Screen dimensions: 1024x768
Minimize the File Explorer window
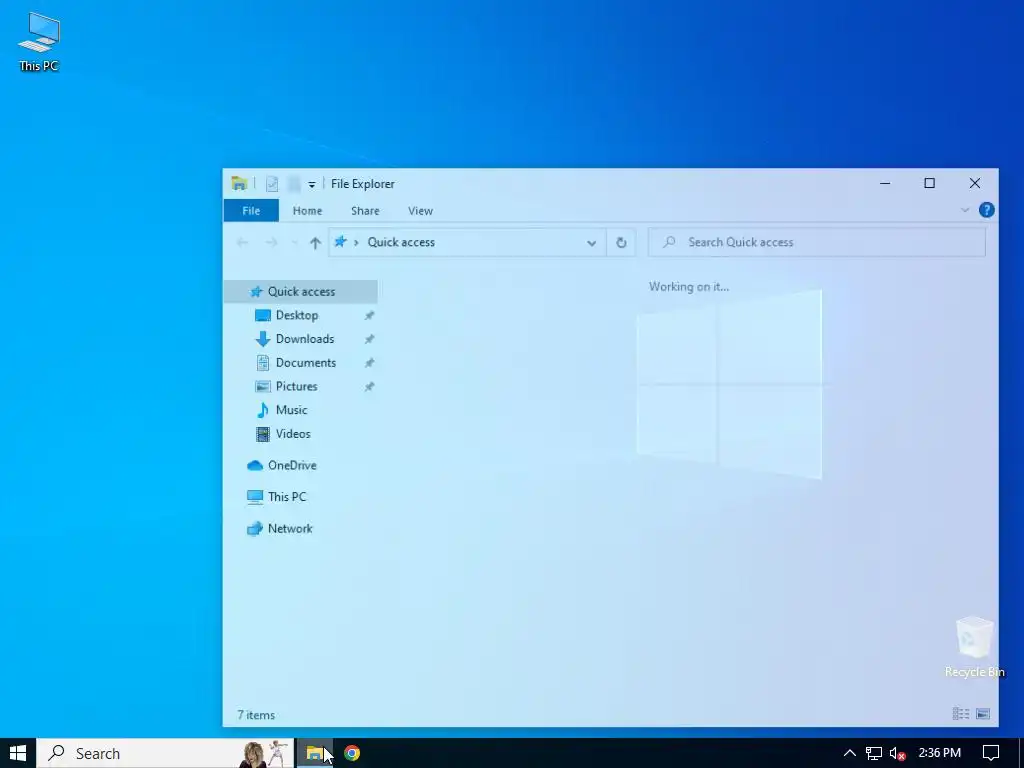885,184
